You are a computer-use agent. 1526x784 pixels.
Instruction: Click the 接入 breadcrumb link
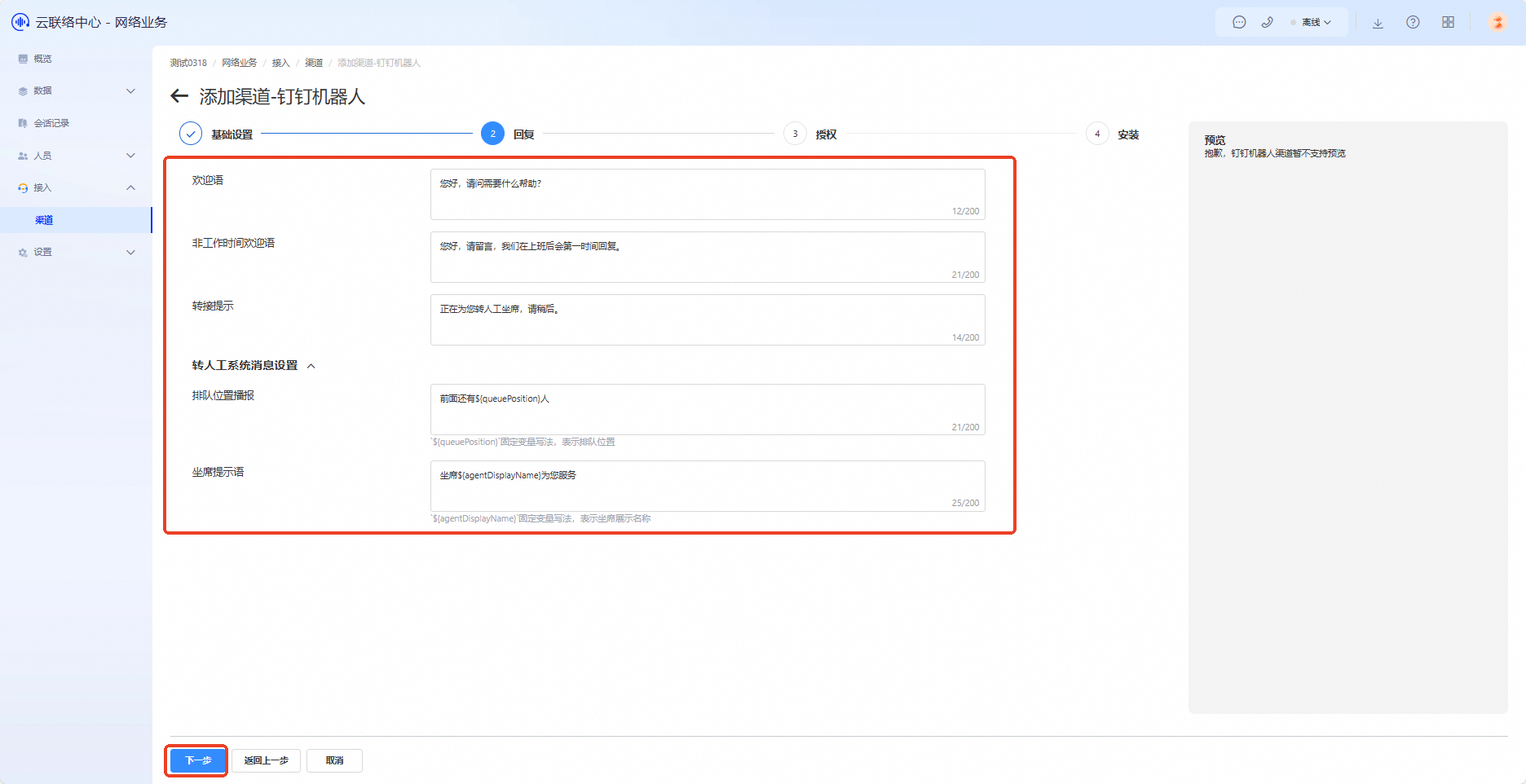click(x=280, y=63)
